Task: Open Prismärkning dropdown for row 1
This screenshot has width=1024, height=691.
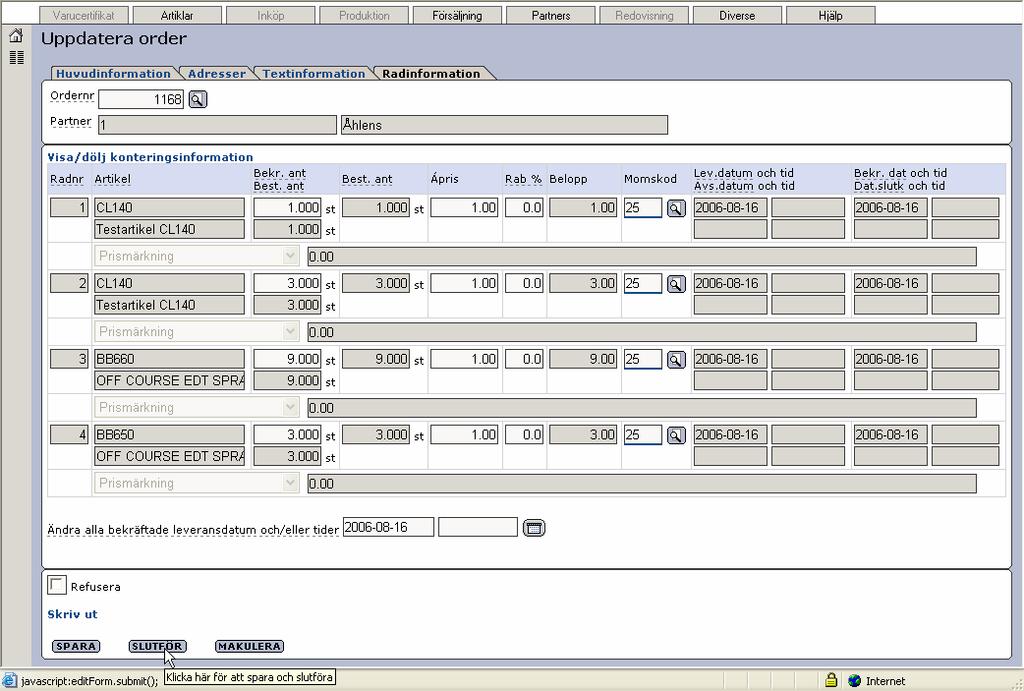Action: (197, 256)
